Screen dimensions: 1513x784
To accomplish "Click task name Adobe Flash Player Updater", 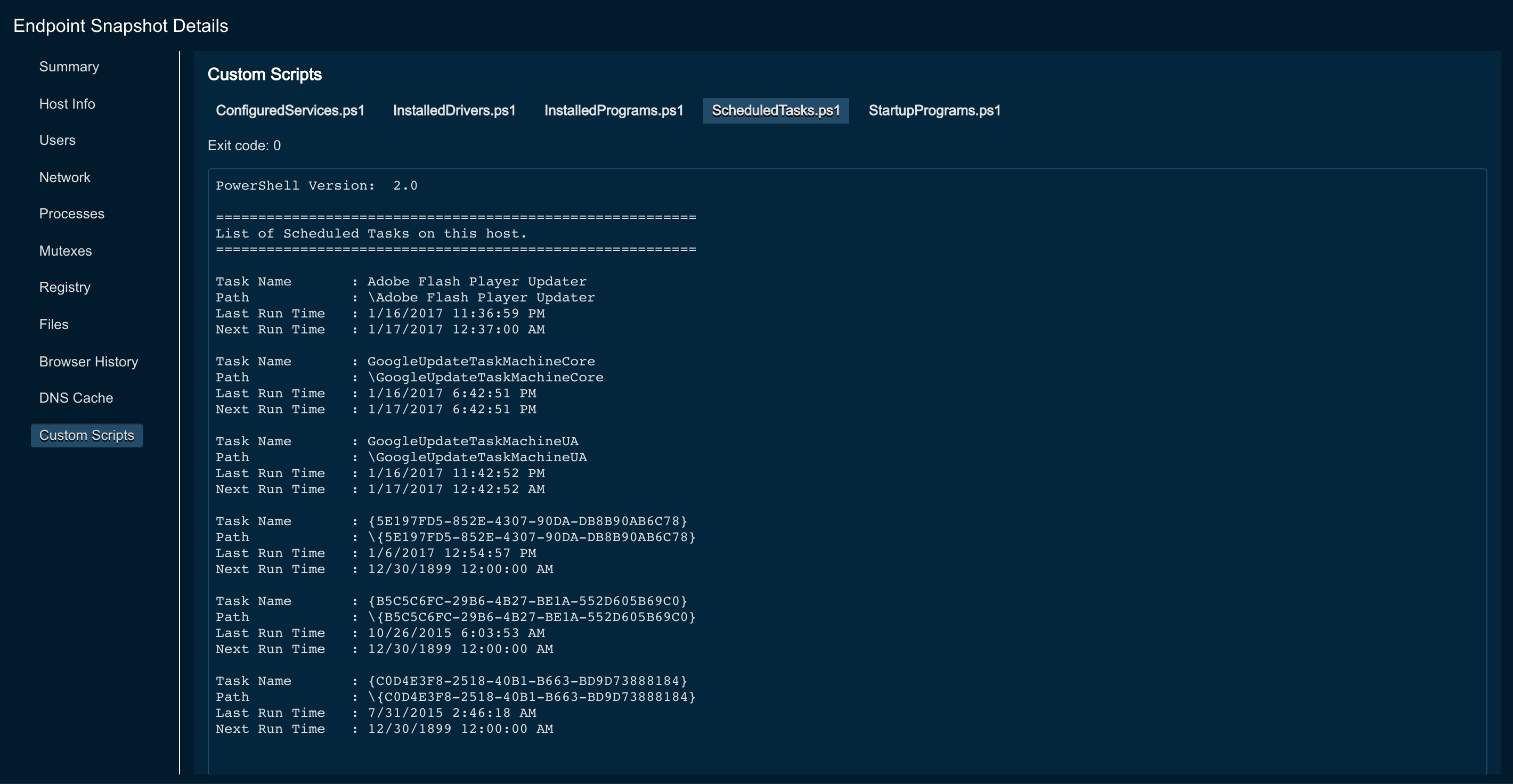I will tap(477, 281).
